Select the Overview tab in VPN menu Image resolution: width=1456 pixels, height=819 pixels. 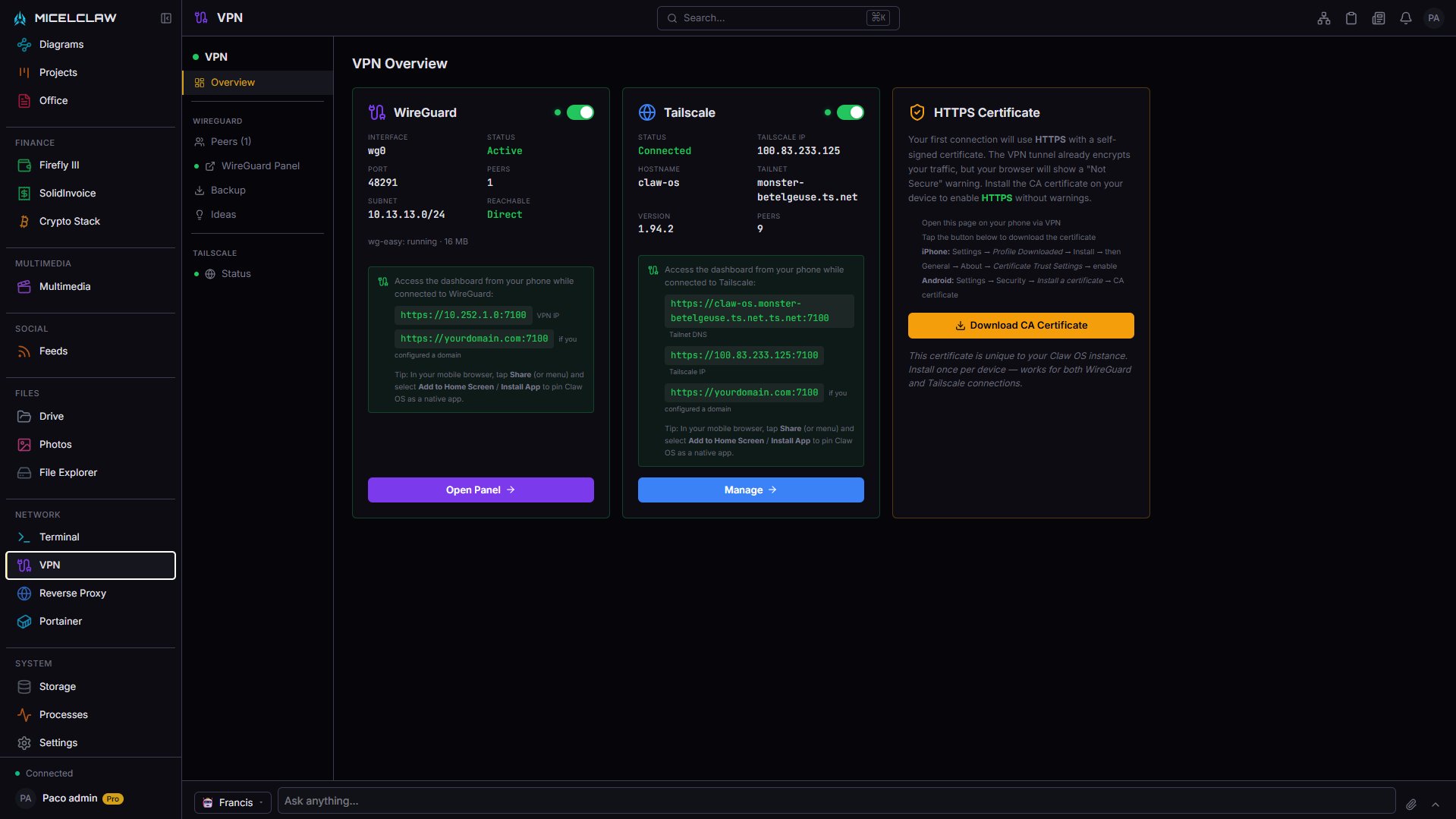233,83
